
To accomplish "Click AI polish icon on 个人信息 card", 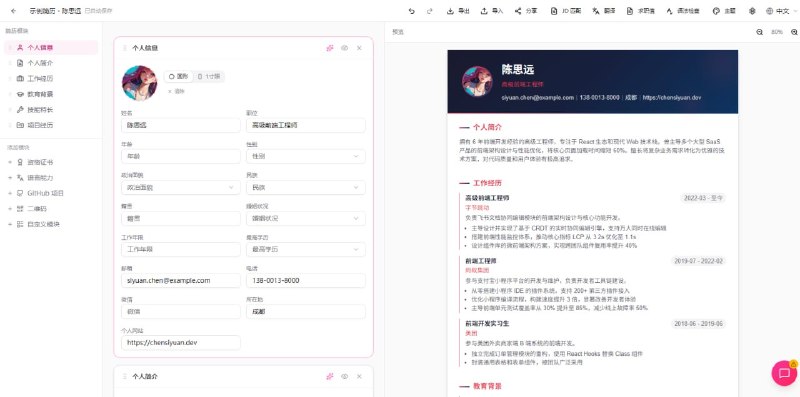I will pos(330,48).
